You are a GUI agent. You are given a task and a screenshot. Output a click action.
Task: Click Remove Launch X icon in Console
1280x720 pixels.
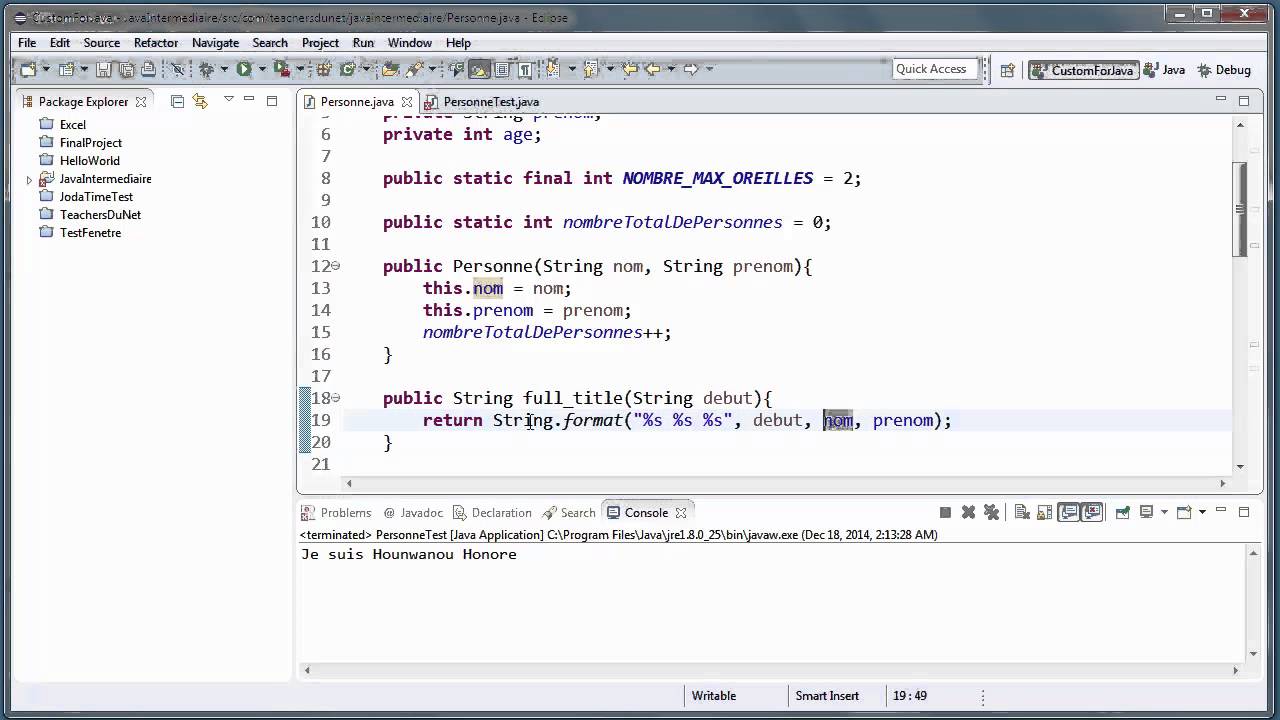[969, 512]
